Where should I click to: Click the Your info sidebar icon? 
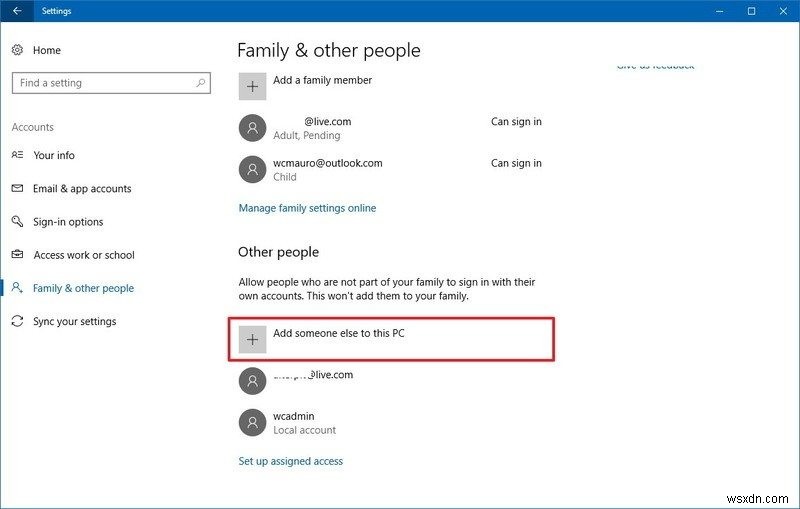pos(17,155)
